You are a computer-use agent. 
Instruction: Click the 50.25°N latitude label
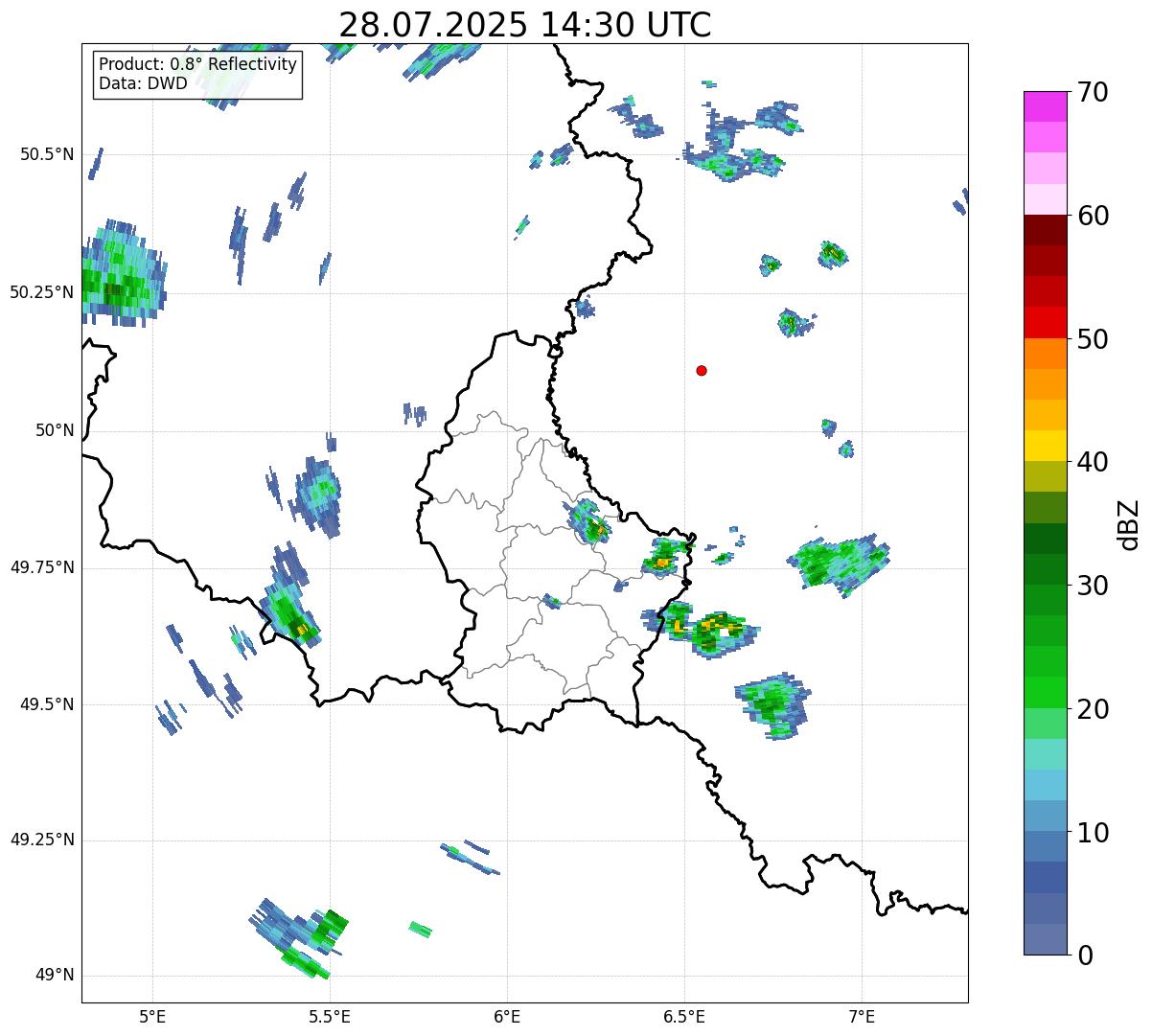[x=42, y=292]
